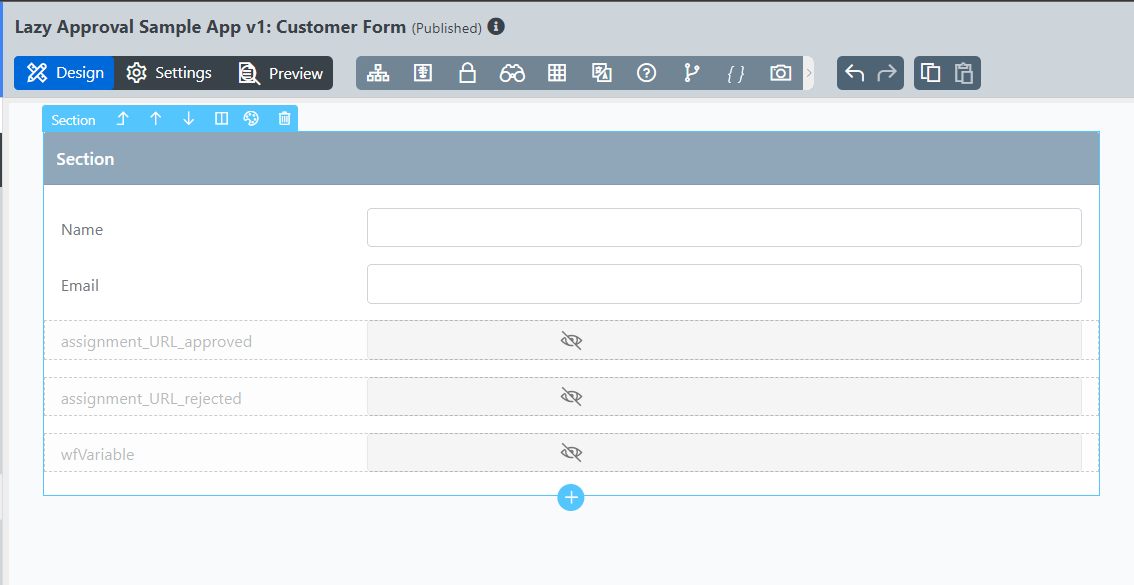Viewport: 1134px width, 585px height.
Task: Switch to the Settings tab
Action: pyautogui.click(x=169, y=73)
